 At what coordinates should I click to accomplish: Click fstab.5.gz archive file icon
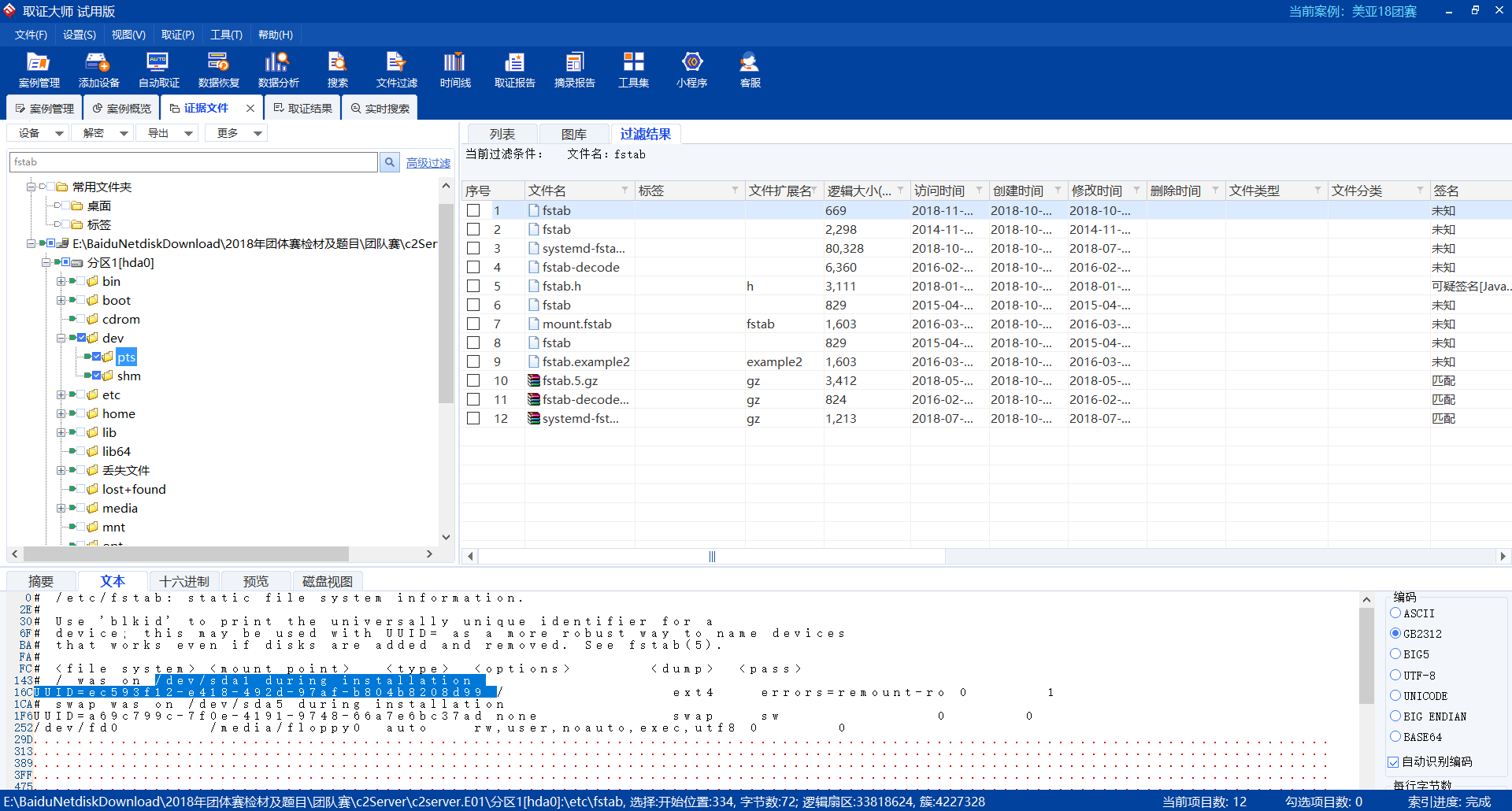[534, 380]
